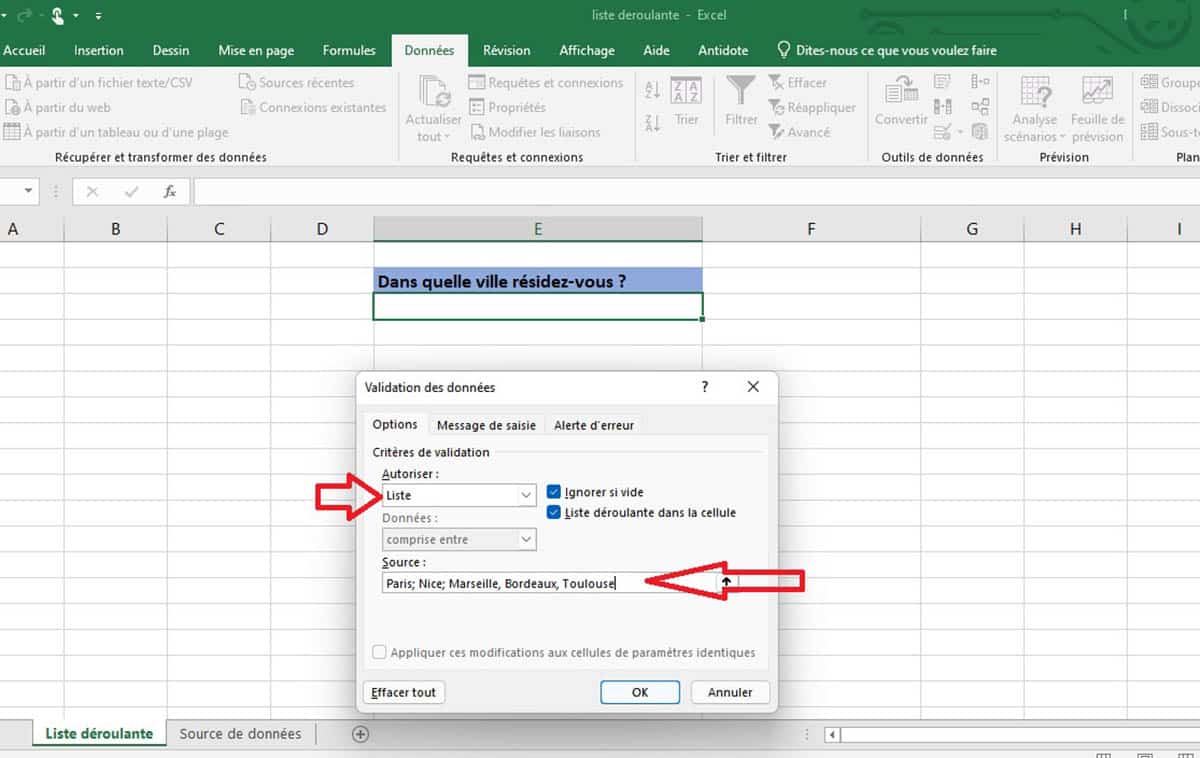Open 'Avancé' advanced filter options
This screenshot has height=758, width=1200.
click(x=799, y=132)
